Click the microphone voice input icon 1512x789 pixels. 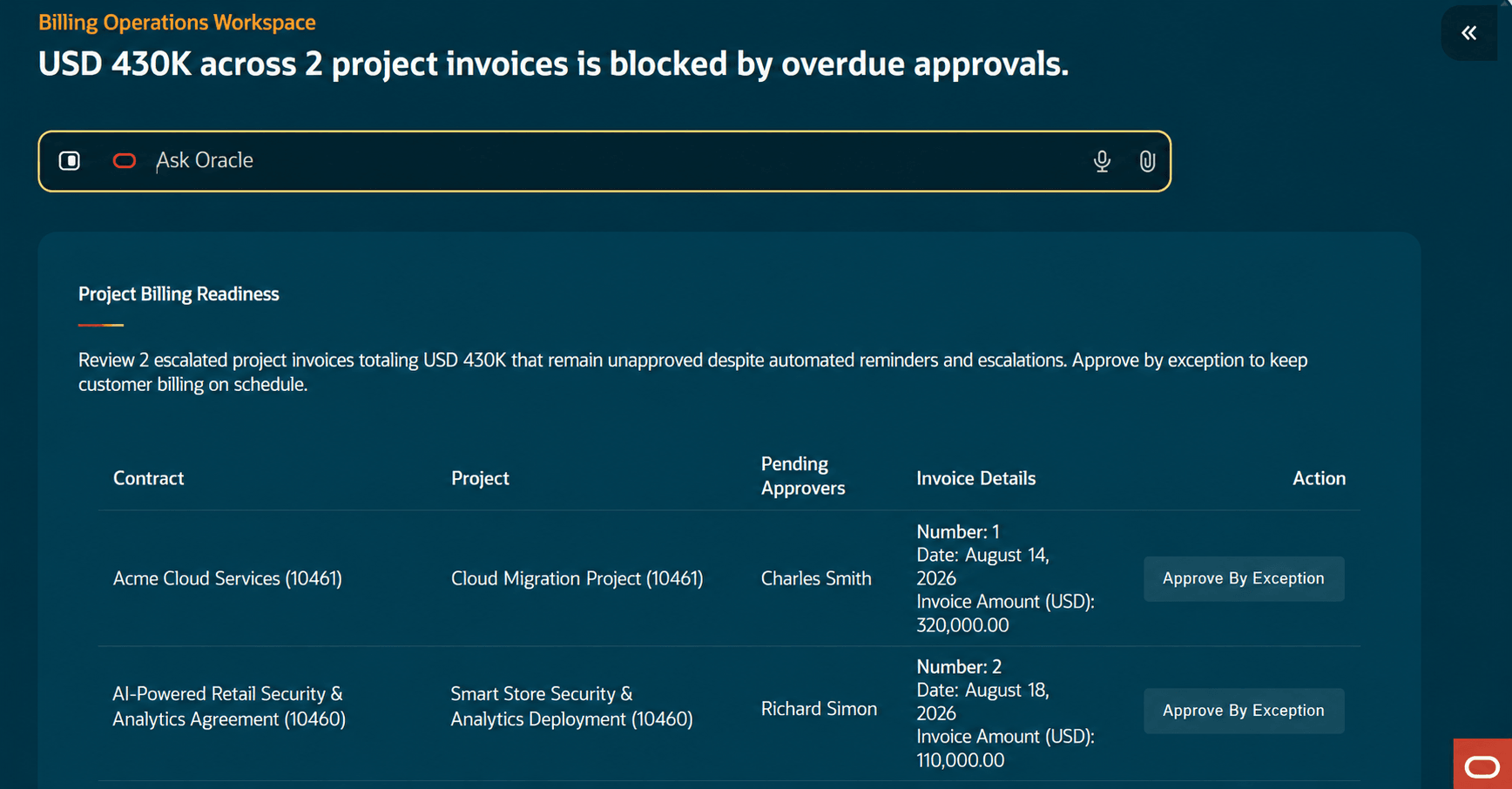1102,161
